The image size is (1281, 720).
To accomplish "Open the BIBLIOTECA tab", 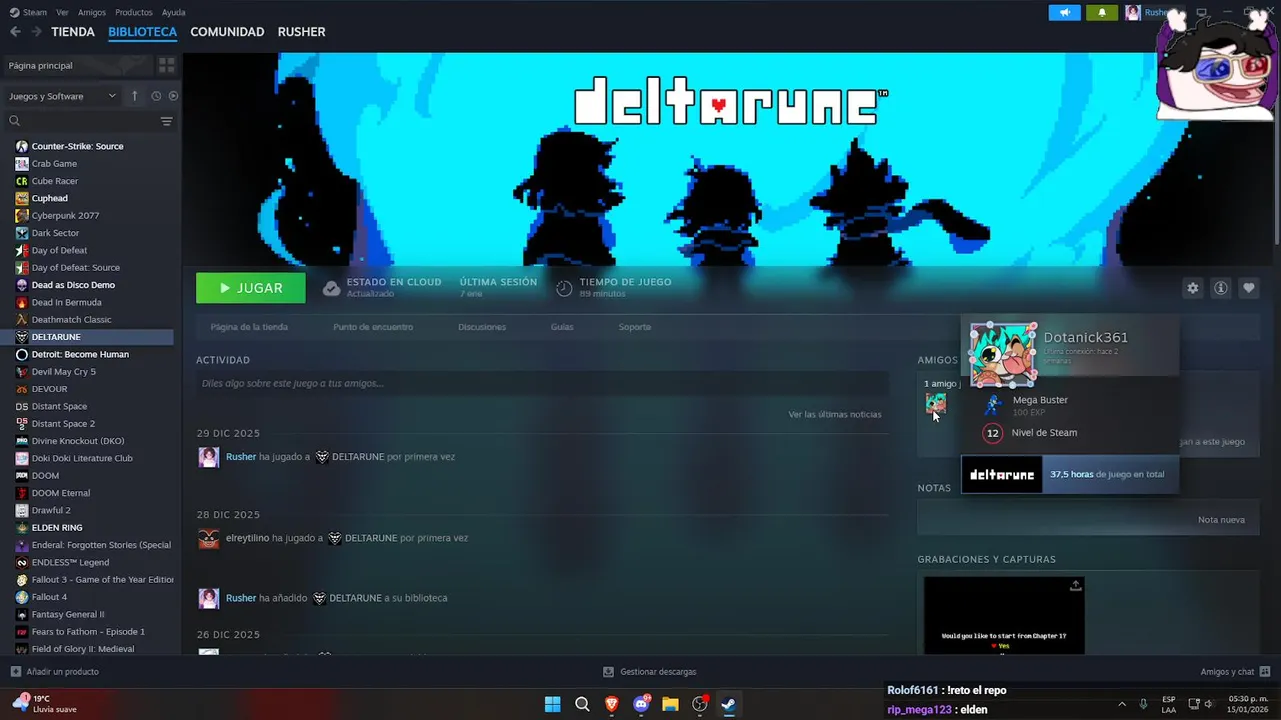I will 142,32.
